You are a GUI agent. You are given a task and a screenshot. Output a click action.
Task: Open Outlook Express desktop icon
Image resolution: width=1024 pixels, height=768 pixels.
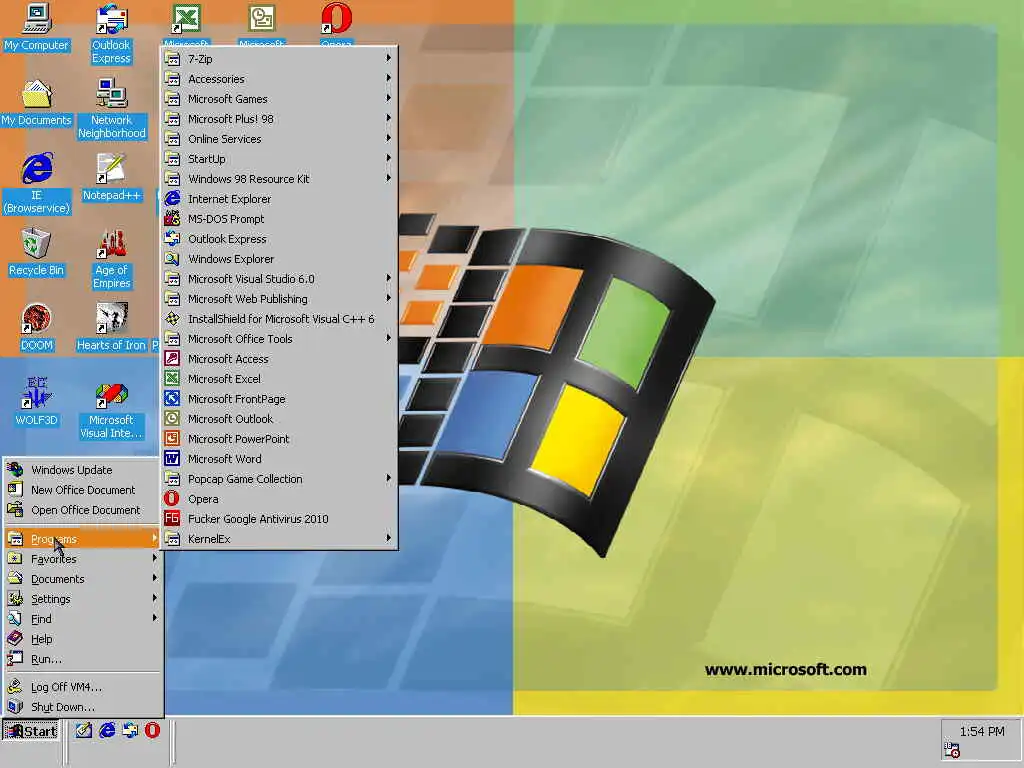click(111, 34)
